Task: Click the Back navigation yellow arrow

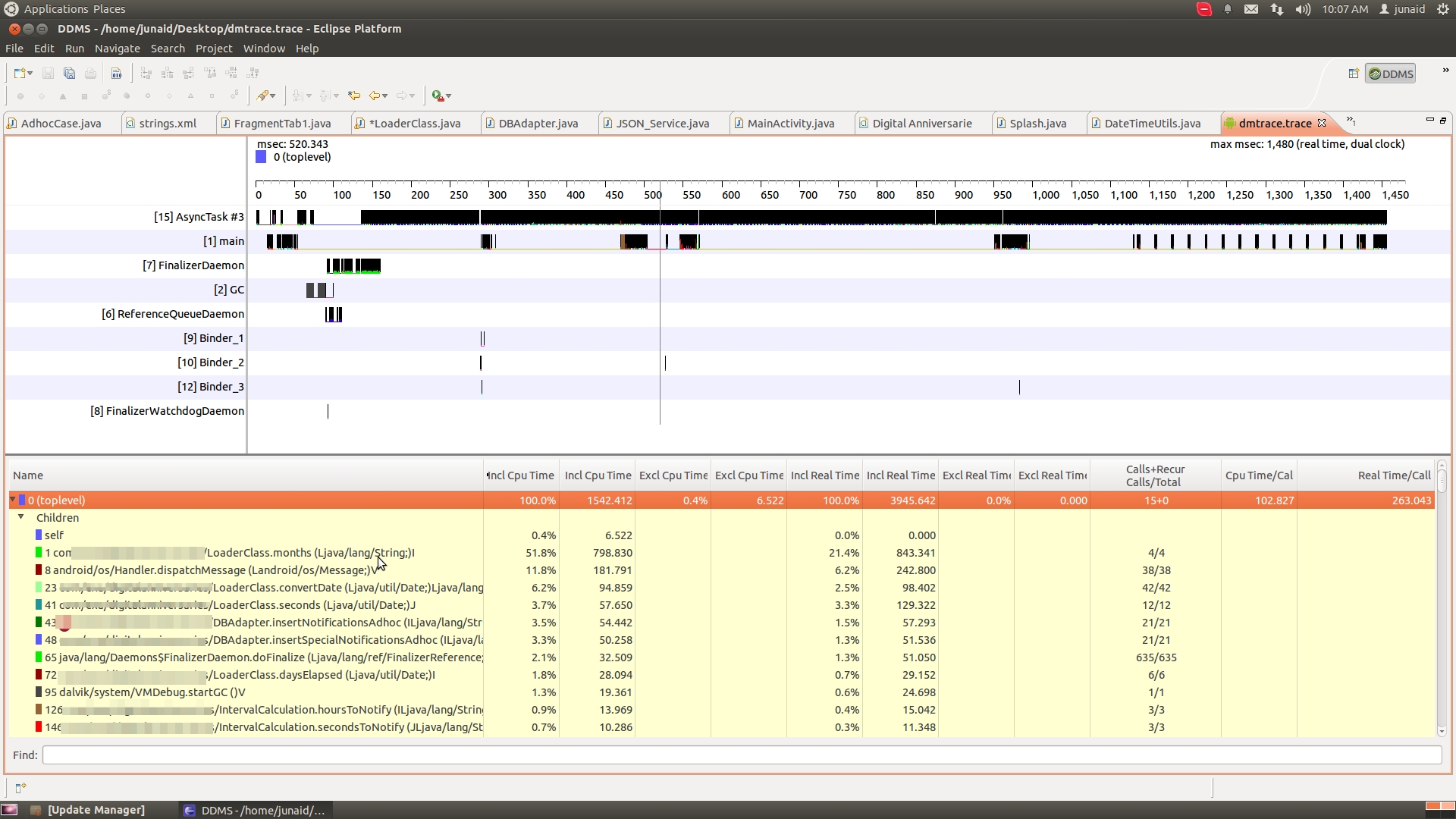Action: (375, 96)
